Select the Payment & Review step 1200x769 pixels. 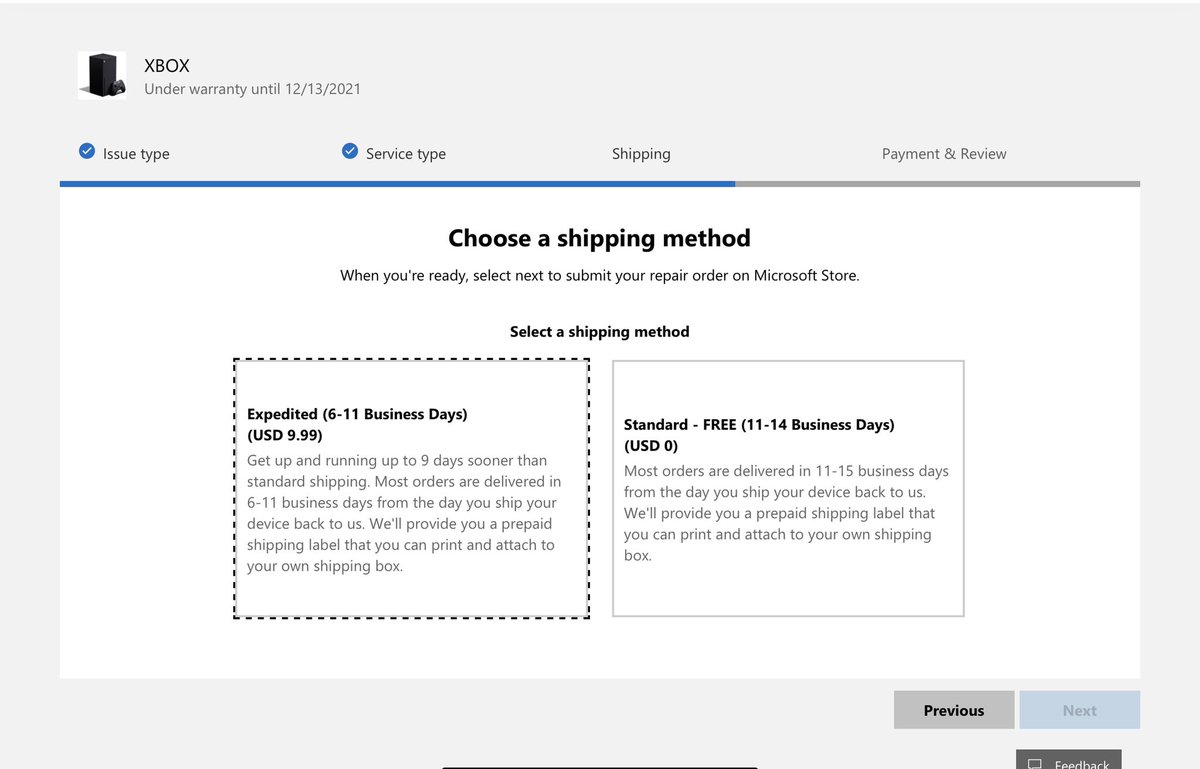(x=944, y=154)
